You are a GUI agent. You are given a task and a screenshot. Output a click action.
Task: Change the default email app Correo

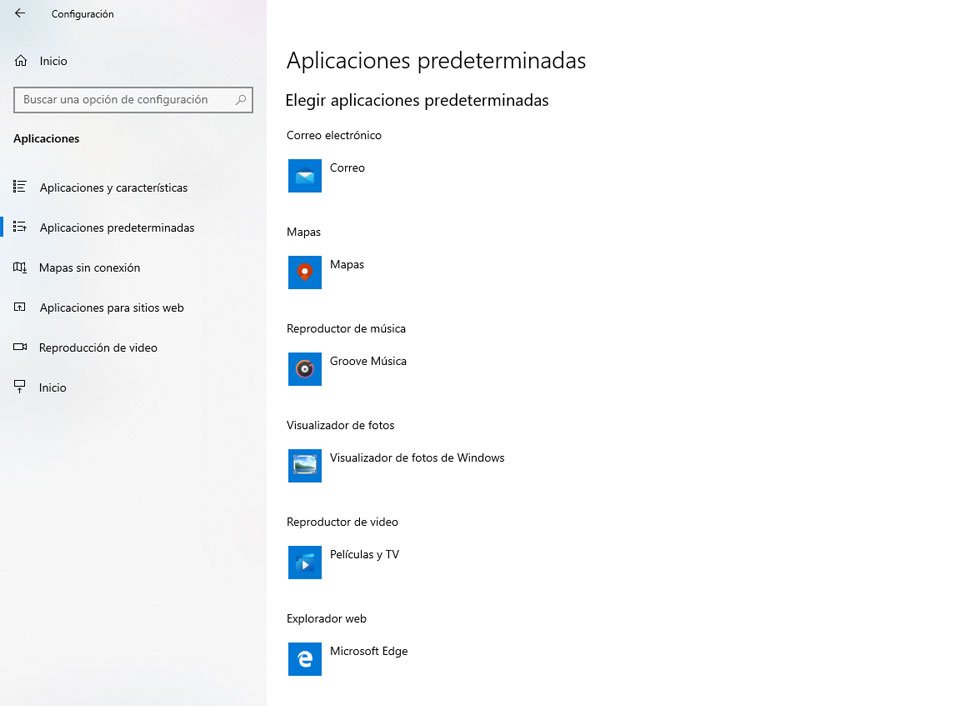(347, 168)
